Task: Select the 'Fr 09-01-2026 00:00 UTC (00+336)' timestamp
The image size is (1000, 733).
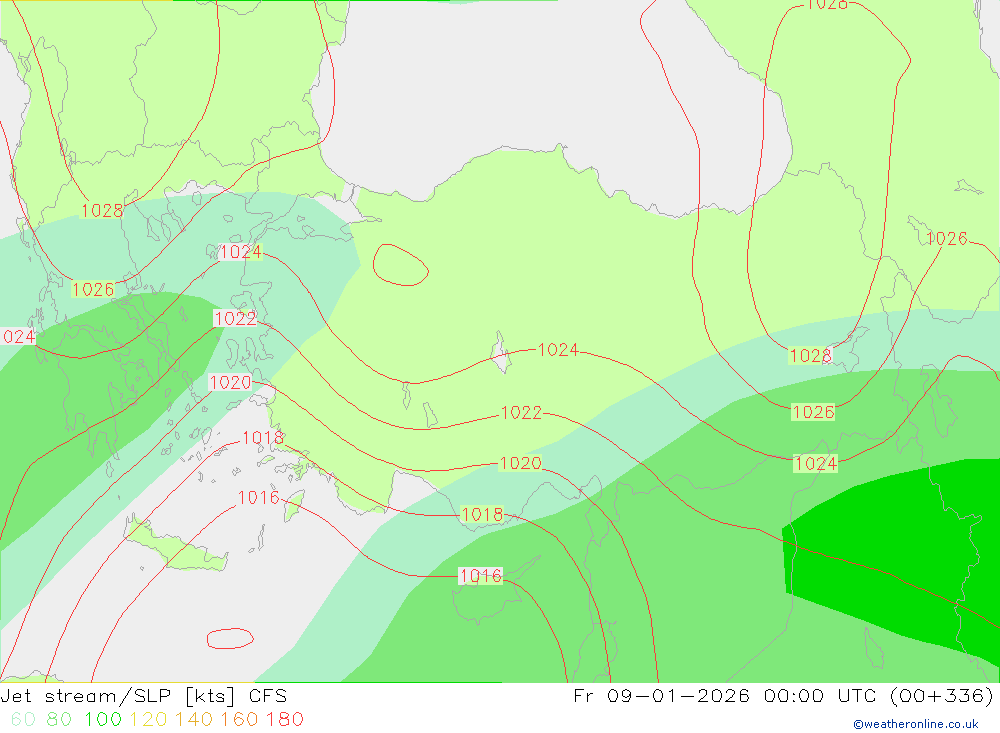Action: [783, 695]
